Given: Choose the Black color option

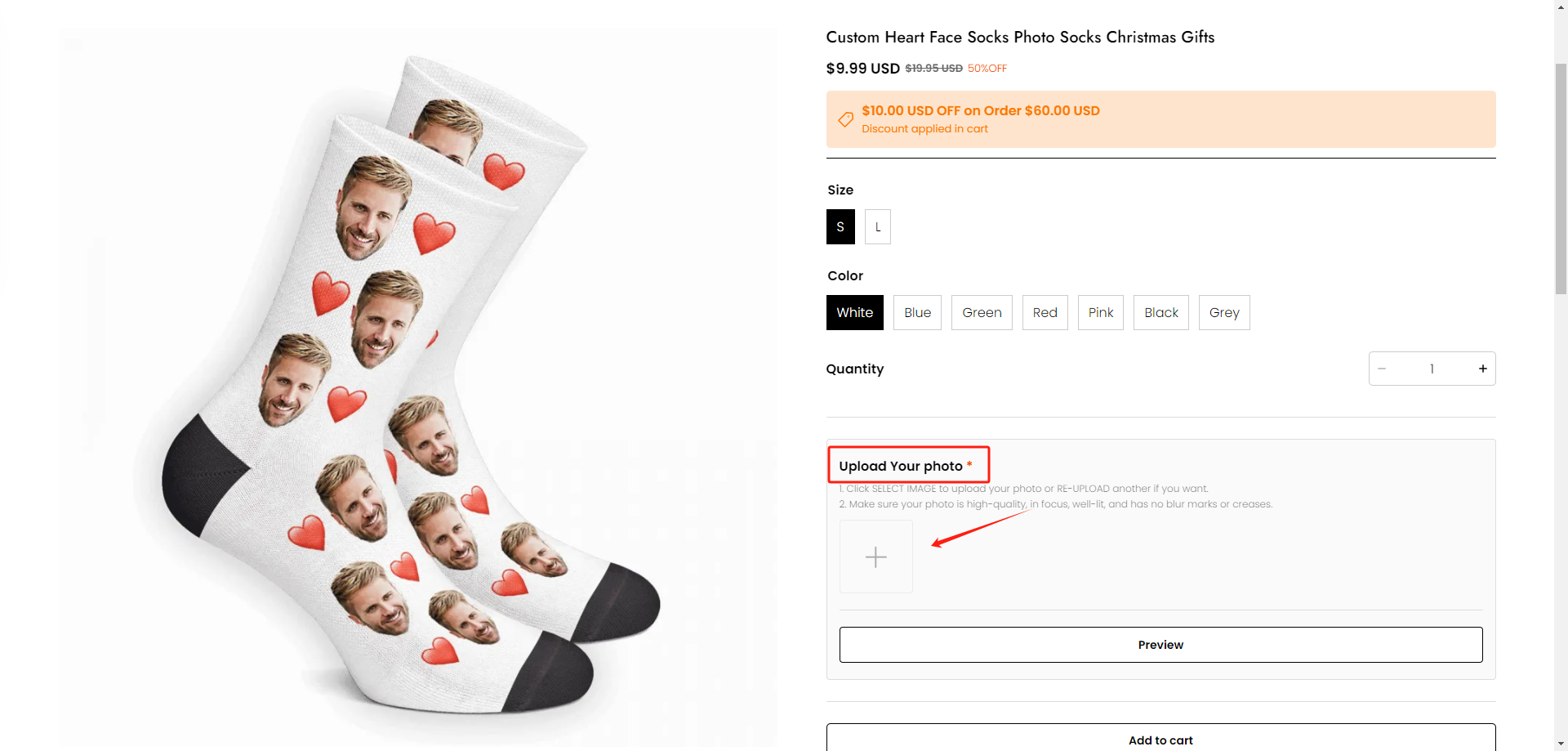Looking at the screenshot, I should (1160, 312).
